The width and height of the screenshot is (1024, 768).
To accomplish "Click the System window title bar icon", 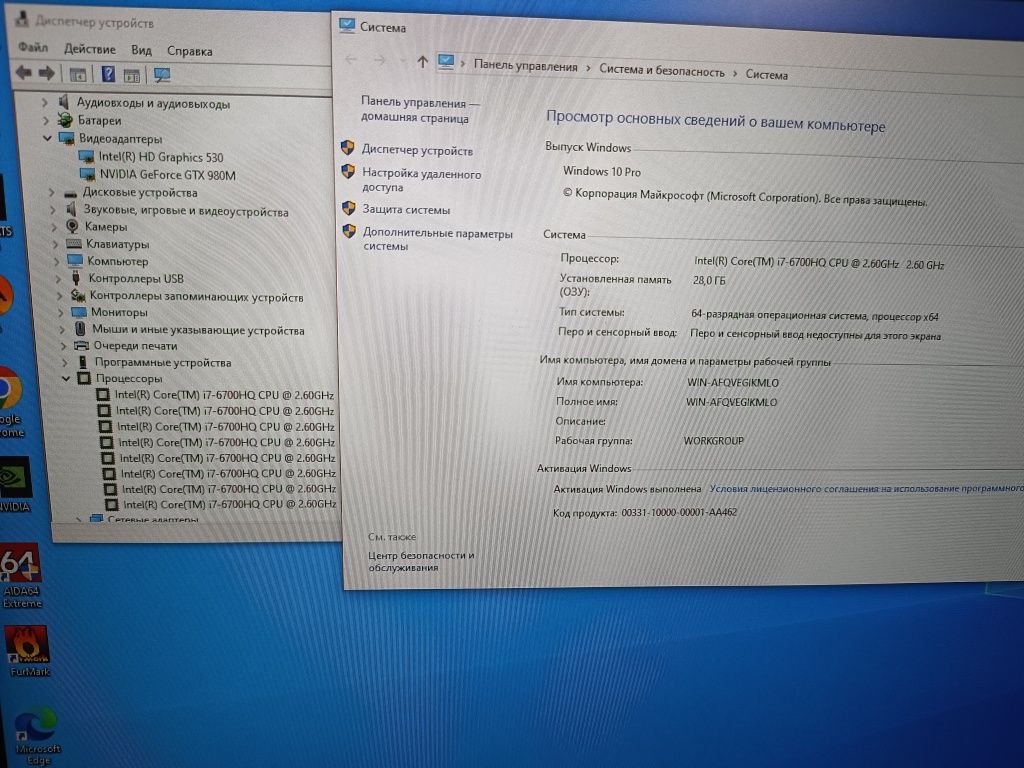I will tap(347, 25).
